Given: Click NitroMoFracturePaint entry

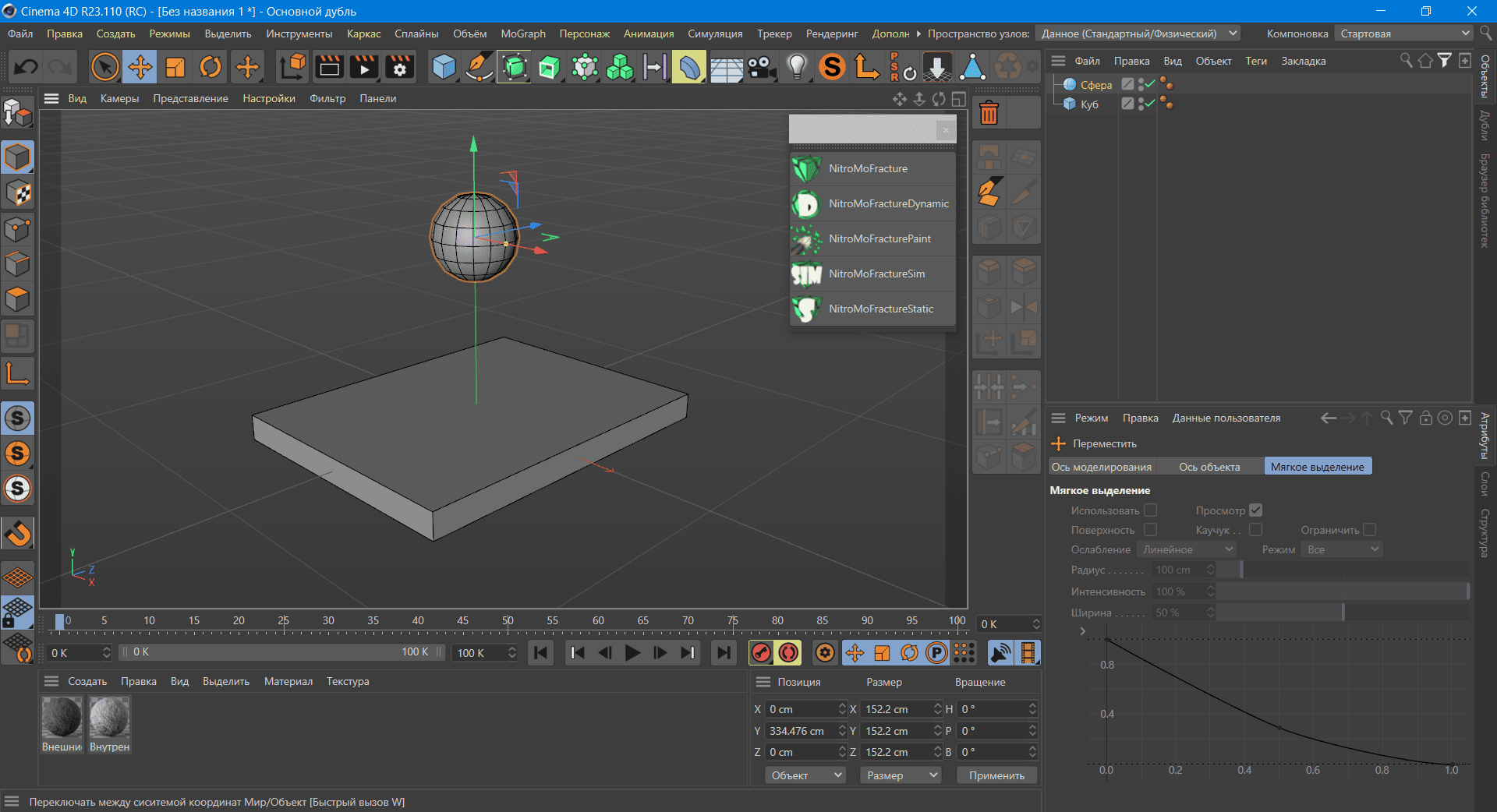Looking at the screenshot, I should click(872, 238).
